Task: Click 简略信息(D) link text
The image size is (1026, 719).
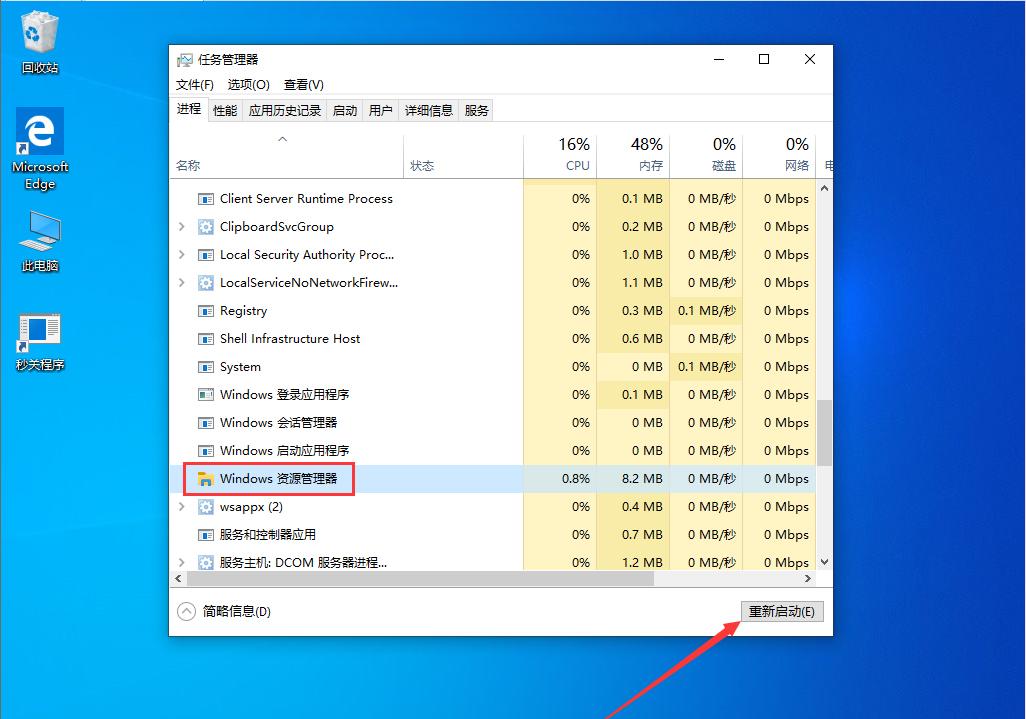Action: point(236,611)
